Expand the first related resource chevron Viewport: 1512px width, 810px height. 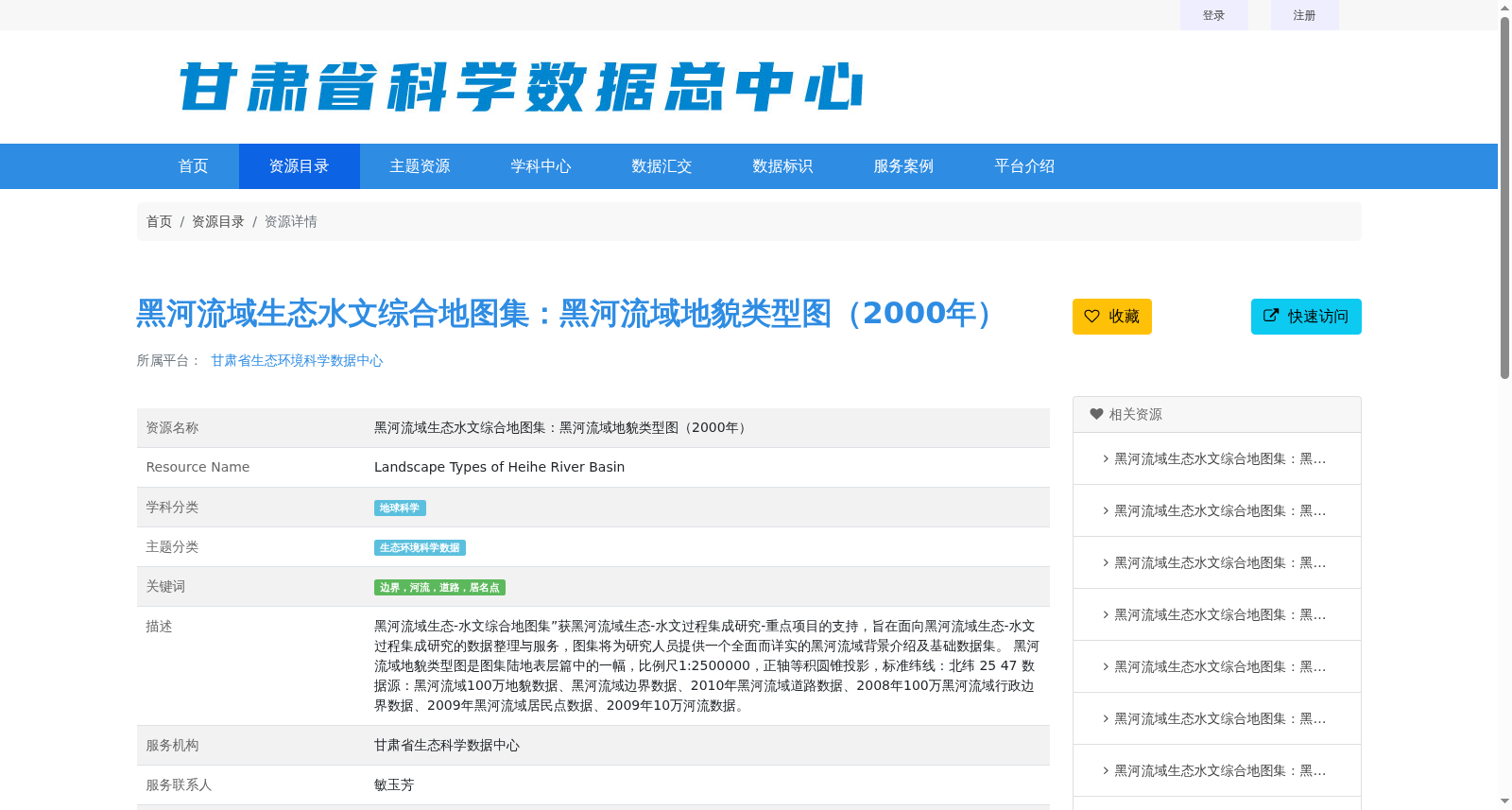[x=1106, y=458]
